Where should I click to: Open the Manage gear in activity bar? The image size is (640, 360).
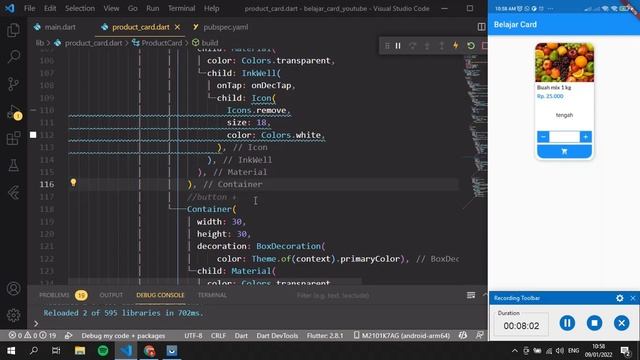pyautogui.click(x=13, y=315)
